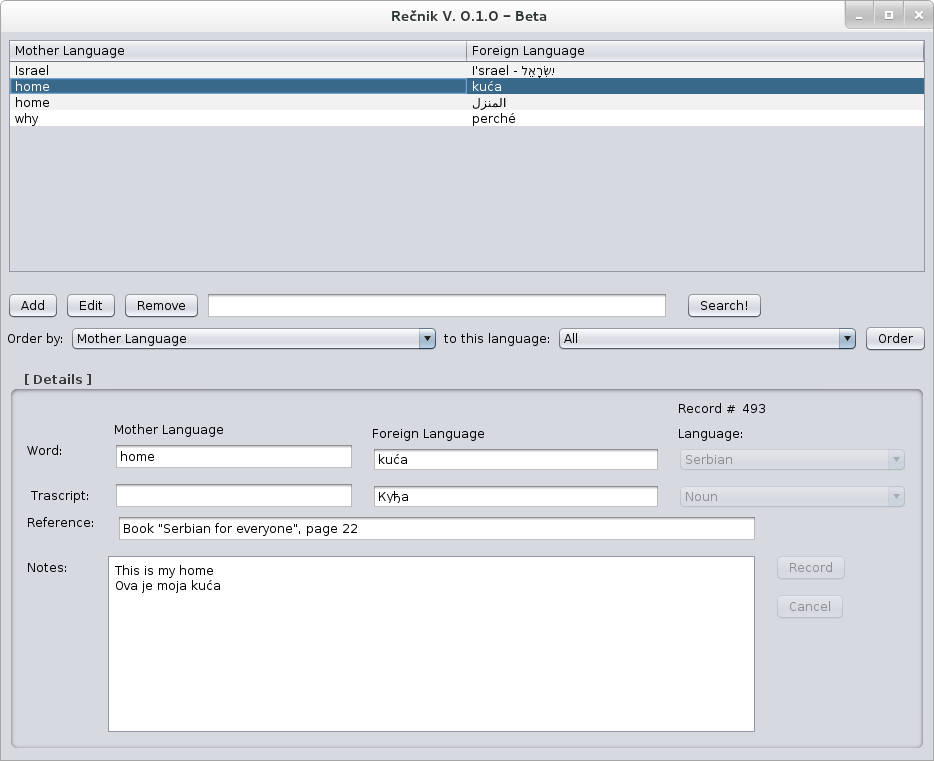The width and height of the screenshot is (934, 761).
Task: Click inside the search text field
Action: (x=436, y=305)
